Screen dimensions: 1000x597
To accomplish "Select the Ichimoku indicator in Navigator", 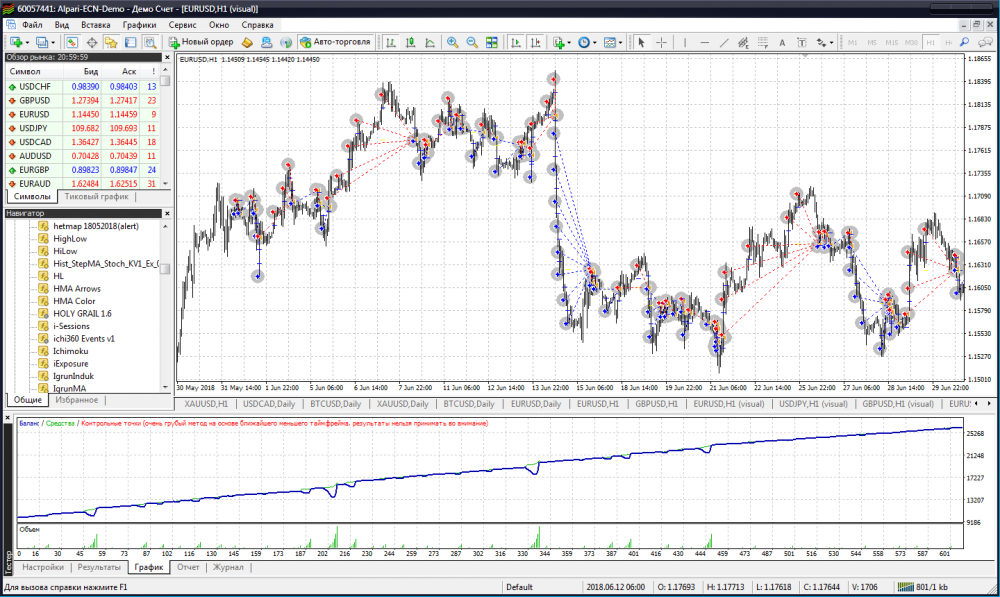I will coord(70,351).
